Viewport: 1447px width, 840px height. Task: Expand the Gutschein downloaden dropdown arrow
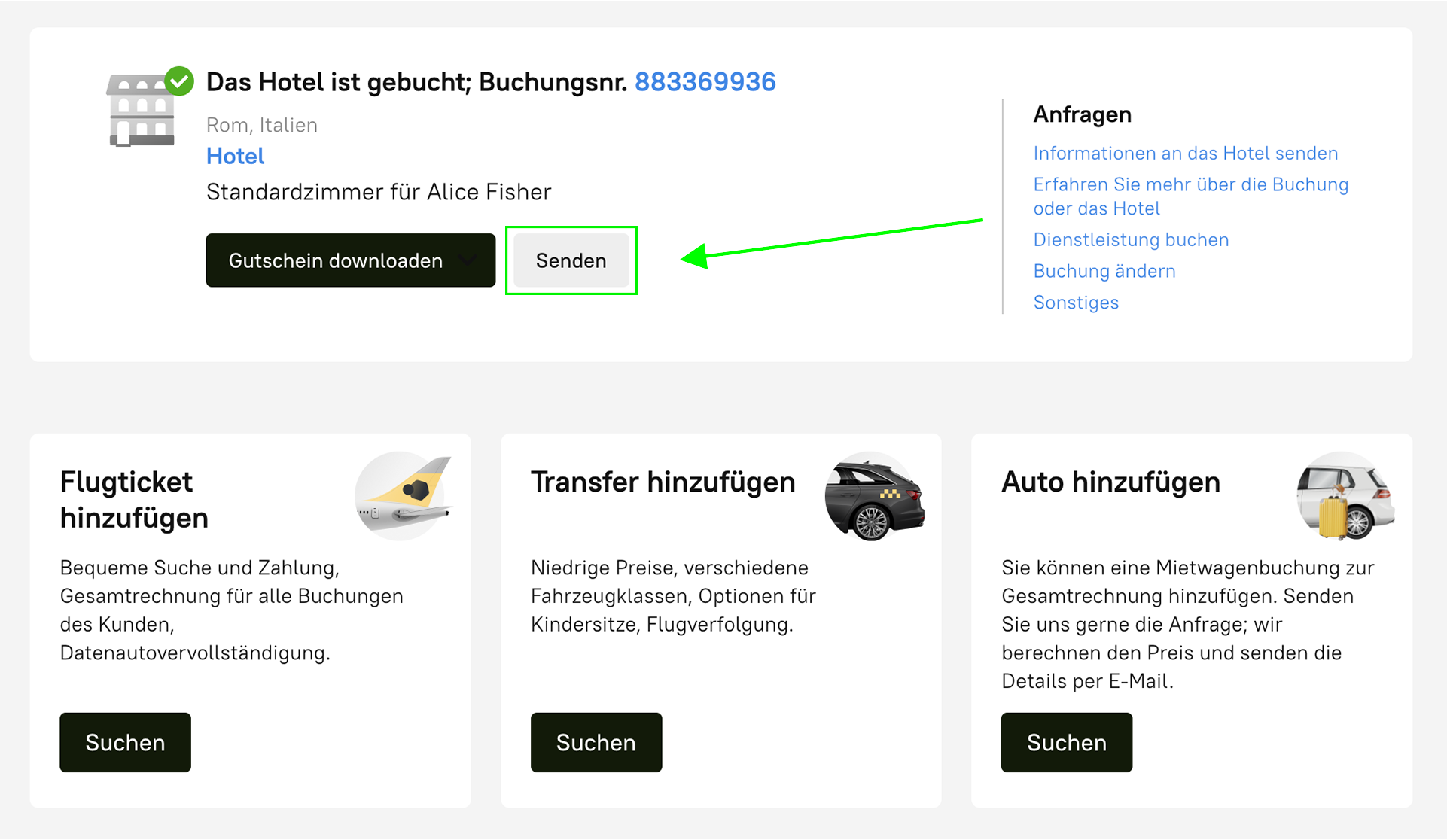pos(468,260)
